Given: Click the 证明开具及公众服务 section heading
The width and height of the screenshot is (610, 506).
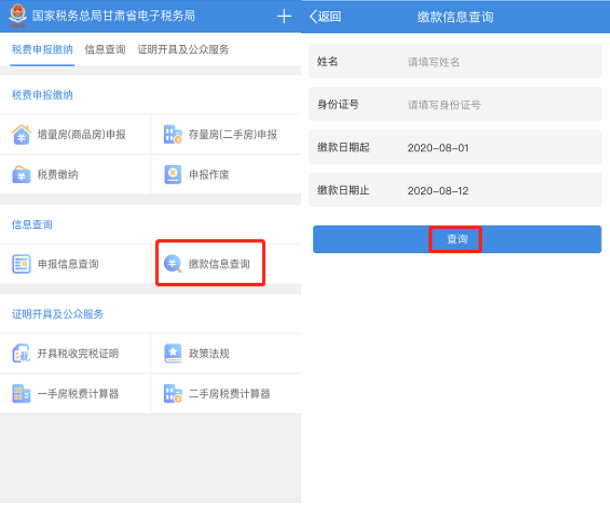Looking at the screenshot, I should tap(58, 314).
